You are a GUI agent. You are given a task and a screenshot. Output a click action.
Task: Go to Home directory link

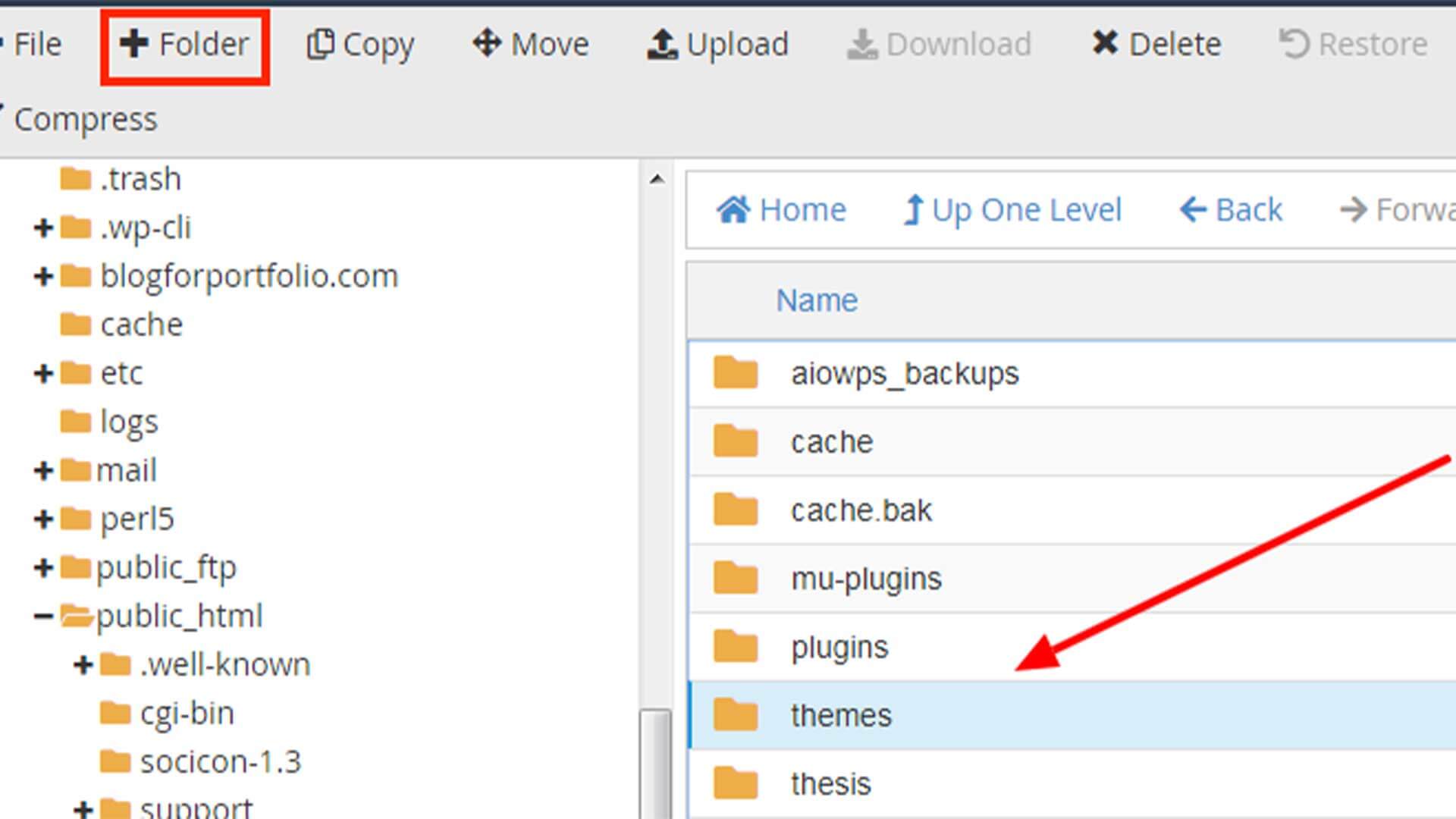point(781,210)
